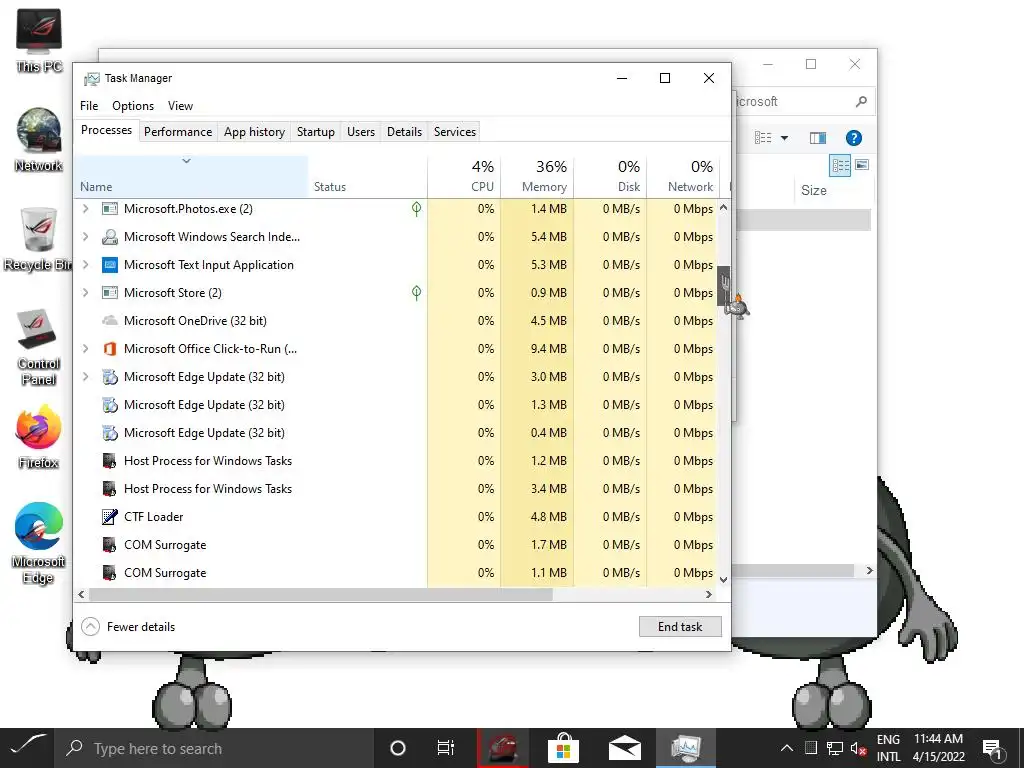Click the Microsoft Office Click-to-Run icon
1024x768 pixels.
(x=110, y=349)
